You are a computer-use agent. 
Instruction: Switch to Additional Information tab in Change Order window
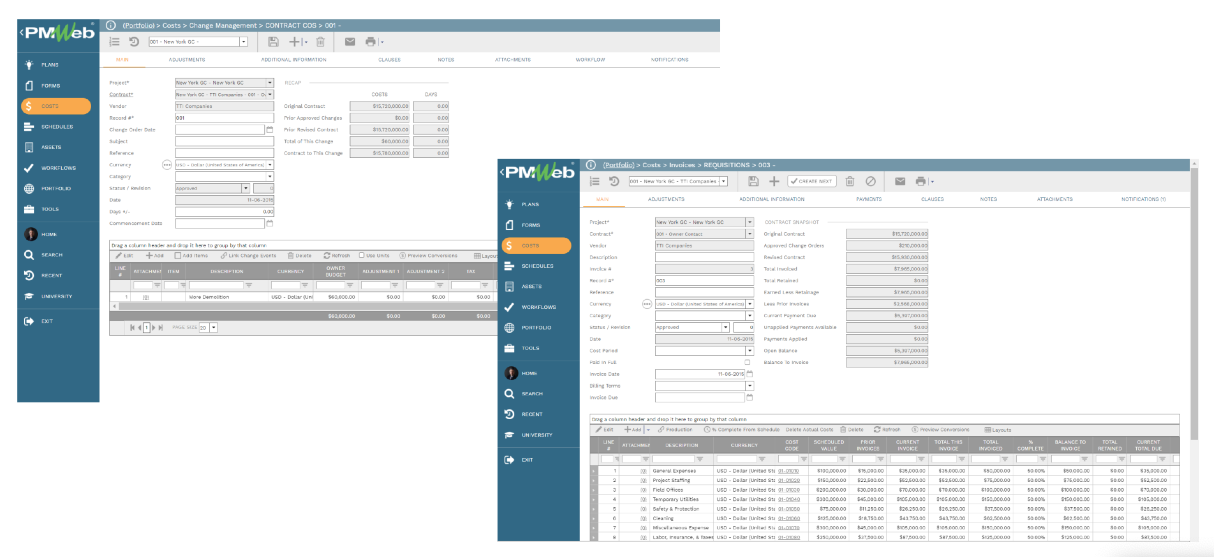click(294, 60)
